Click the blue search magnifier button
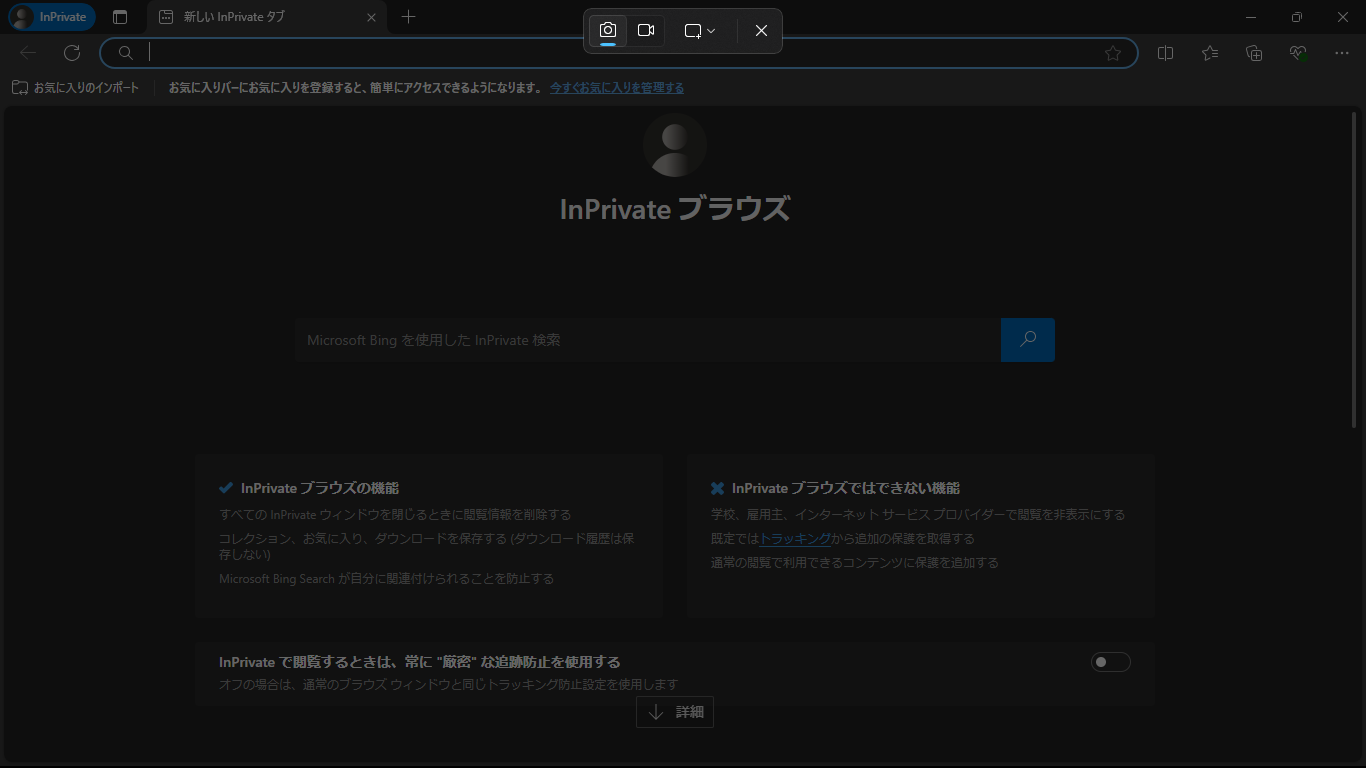 click(1028, 340)
